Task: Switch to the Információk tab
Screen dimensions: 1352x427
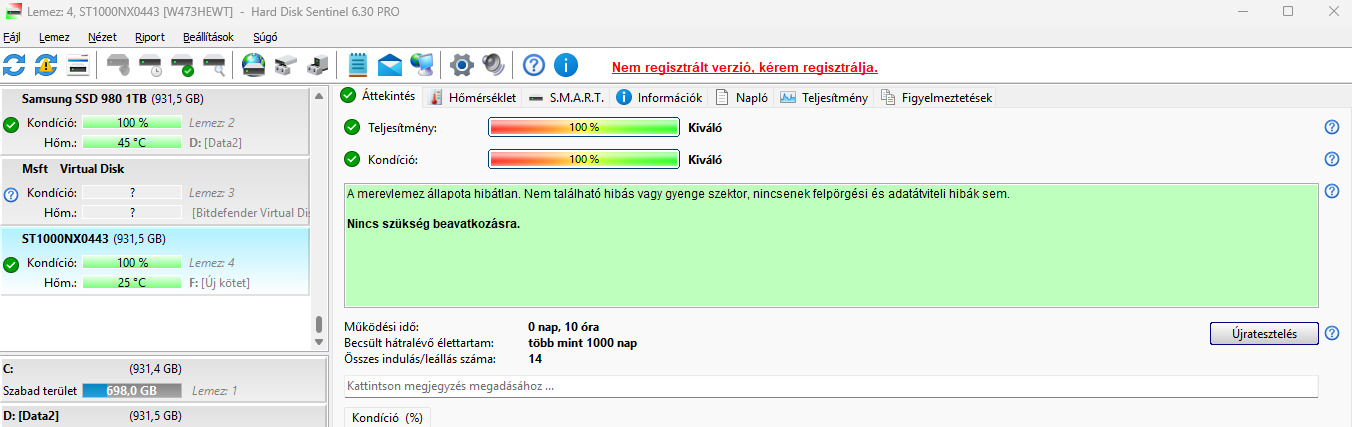Action: [660, 97]
